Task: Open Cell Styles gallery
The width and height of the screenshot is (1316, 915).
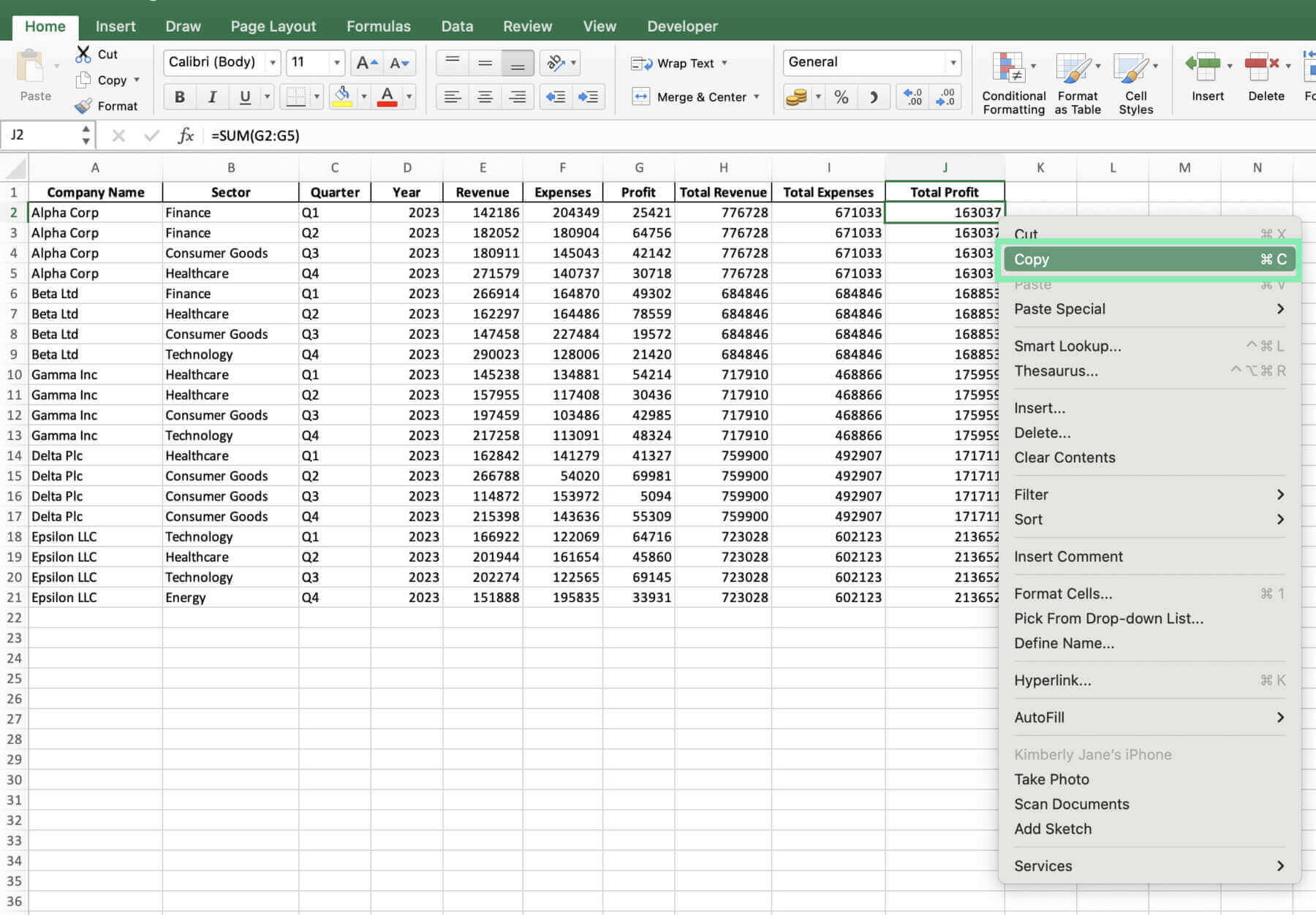Action: pyautogui.click(x=1135, y=83)
